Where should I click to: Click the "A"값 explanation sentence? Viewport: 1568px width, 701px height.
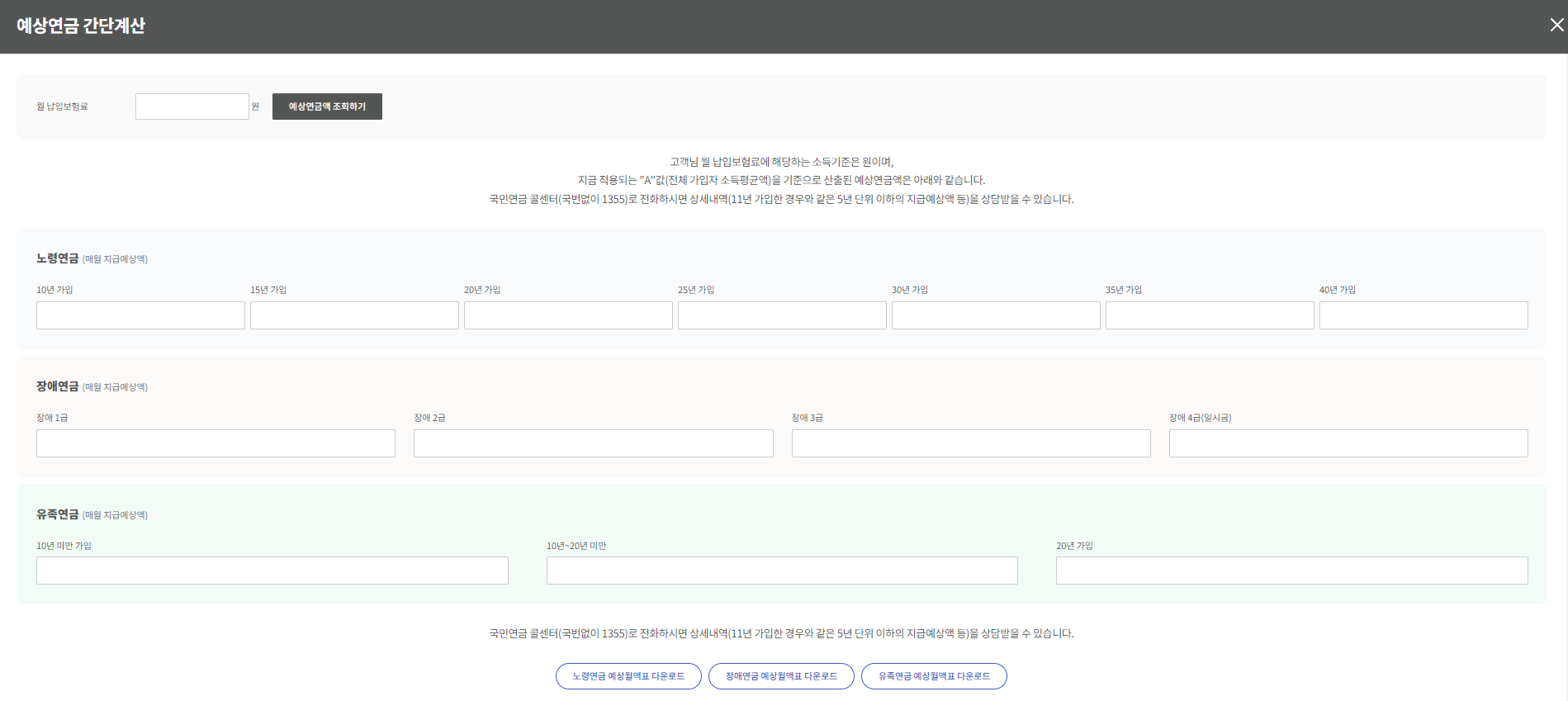781,180
